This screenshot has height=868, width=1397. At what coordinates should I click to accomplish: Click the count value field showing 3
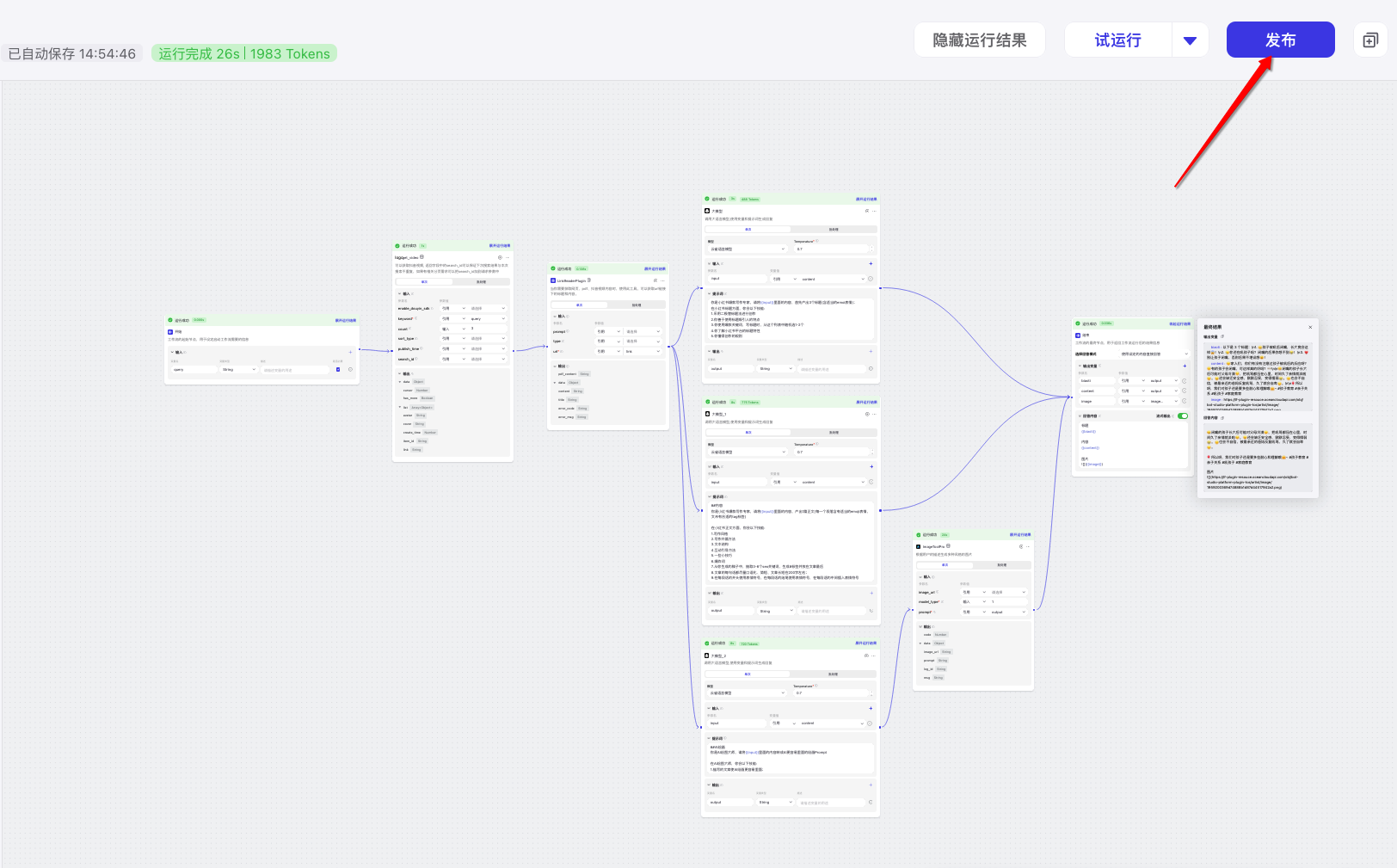click(488, 329)
